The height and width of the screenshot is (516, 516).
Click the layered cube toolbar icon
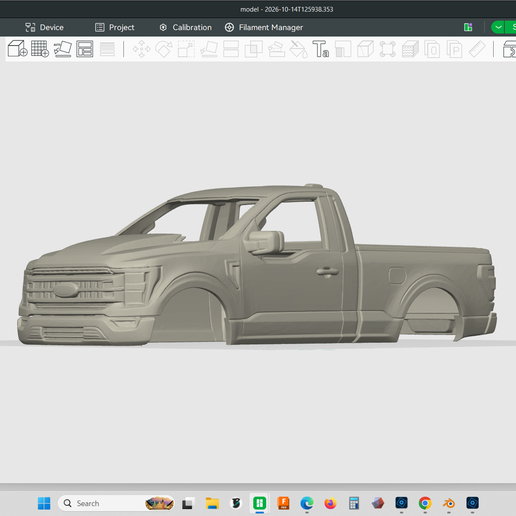410,49
